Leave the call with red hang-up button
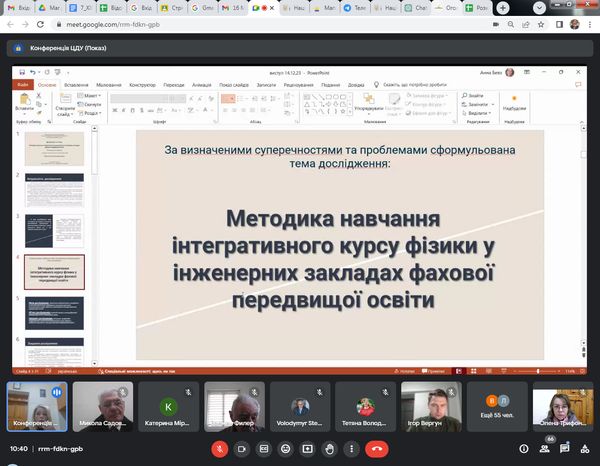 pos(377,449)
